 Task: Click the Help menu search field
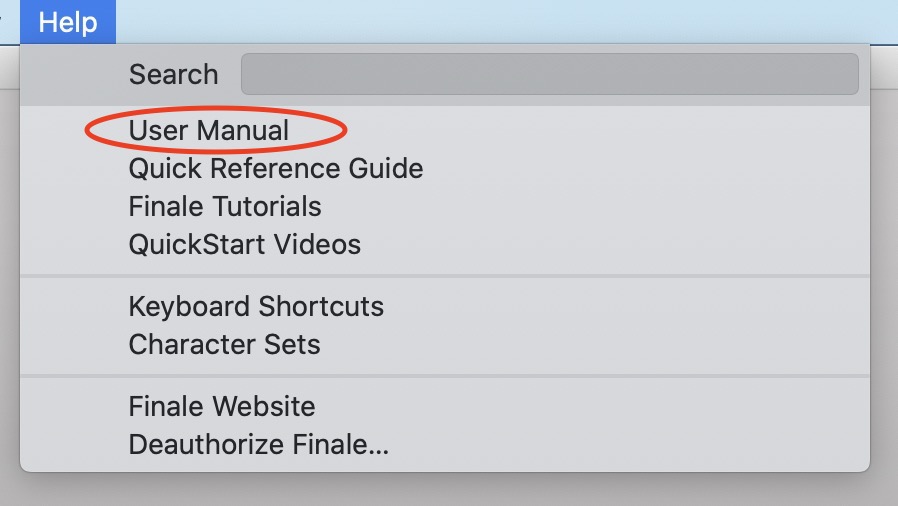click(x=549, y=75)
